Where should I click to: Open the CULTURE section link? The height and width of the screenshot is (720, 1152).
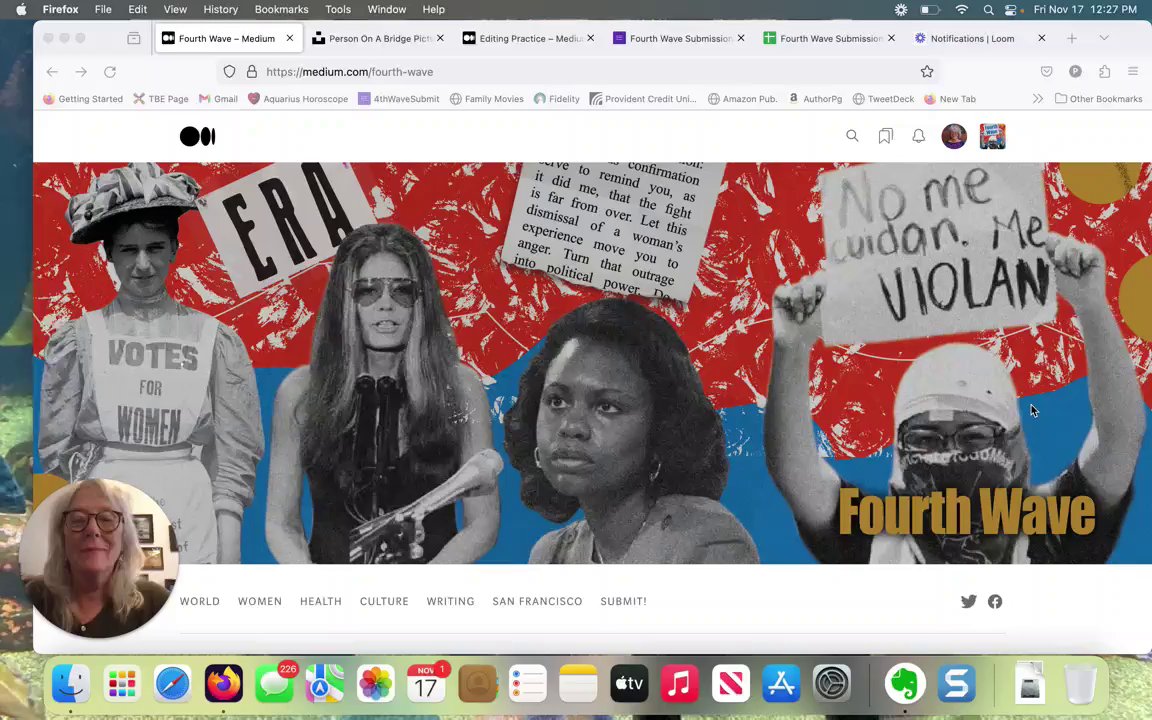[384, 601]
